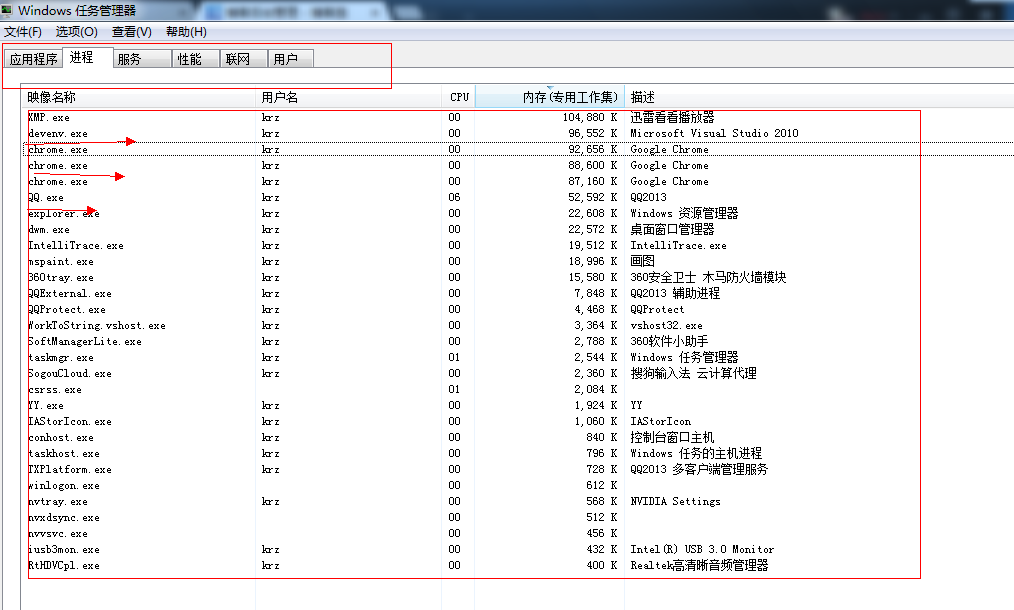
Task: Click the 画图 description
Action: [643, 261]
